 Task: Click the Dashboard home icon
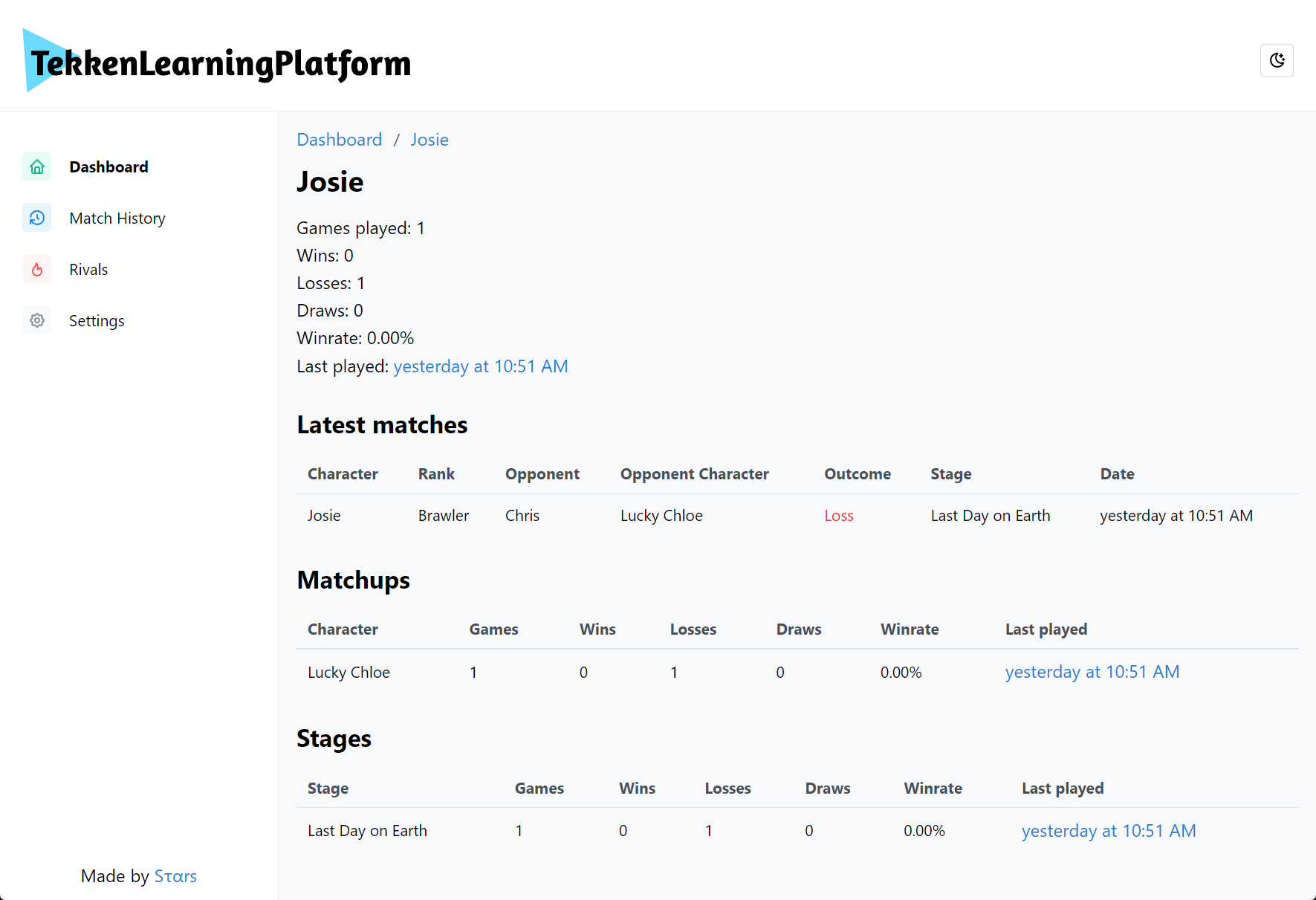coord(37,166)
